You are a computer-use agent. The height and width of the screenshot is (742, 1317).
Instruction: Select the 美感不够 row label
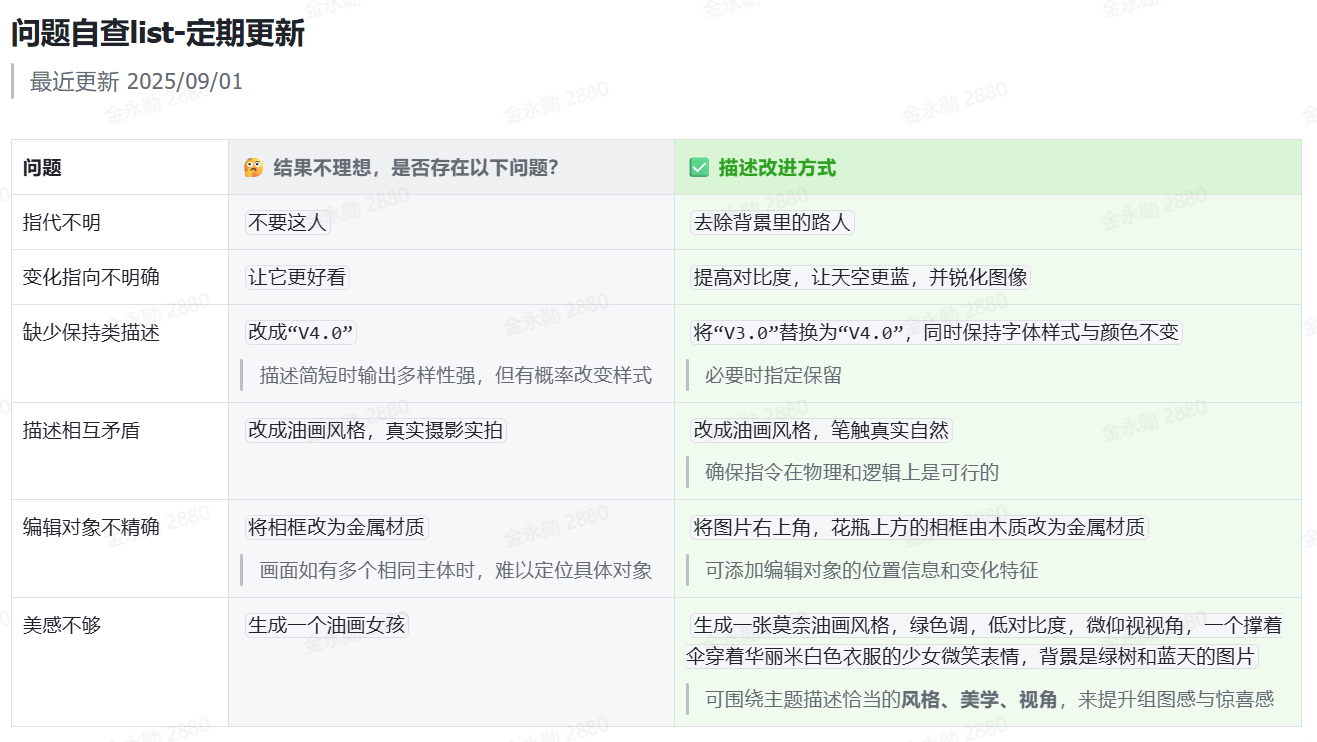click(x=62, y=626)
